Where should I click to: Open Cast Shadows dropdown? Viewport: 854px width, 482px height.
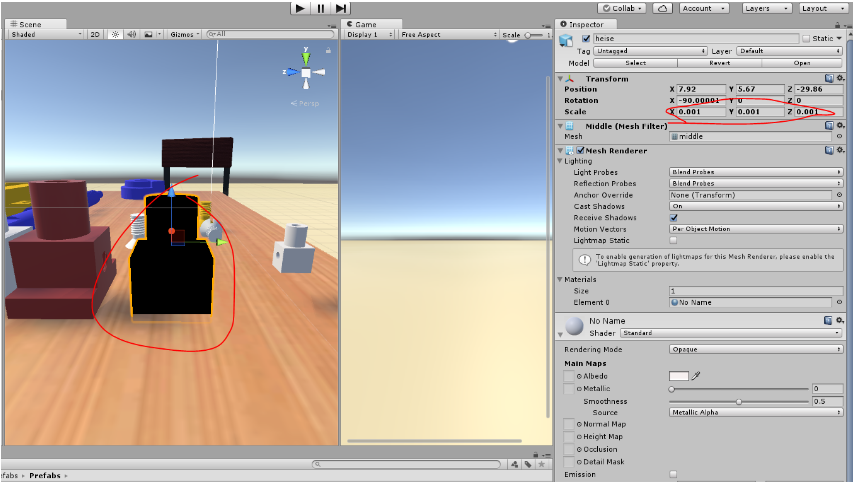pos(756,206)
